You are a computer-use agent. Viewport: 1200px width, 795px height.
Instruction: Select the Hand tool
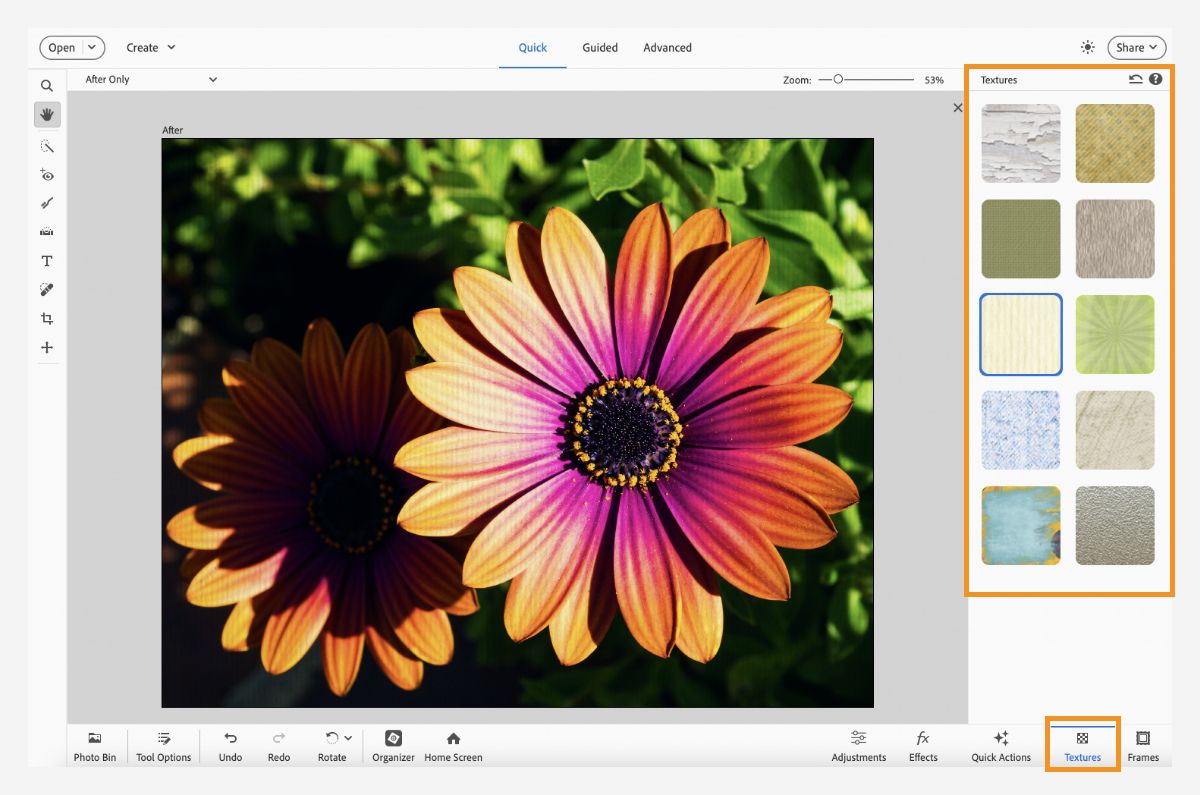point(46,114)
